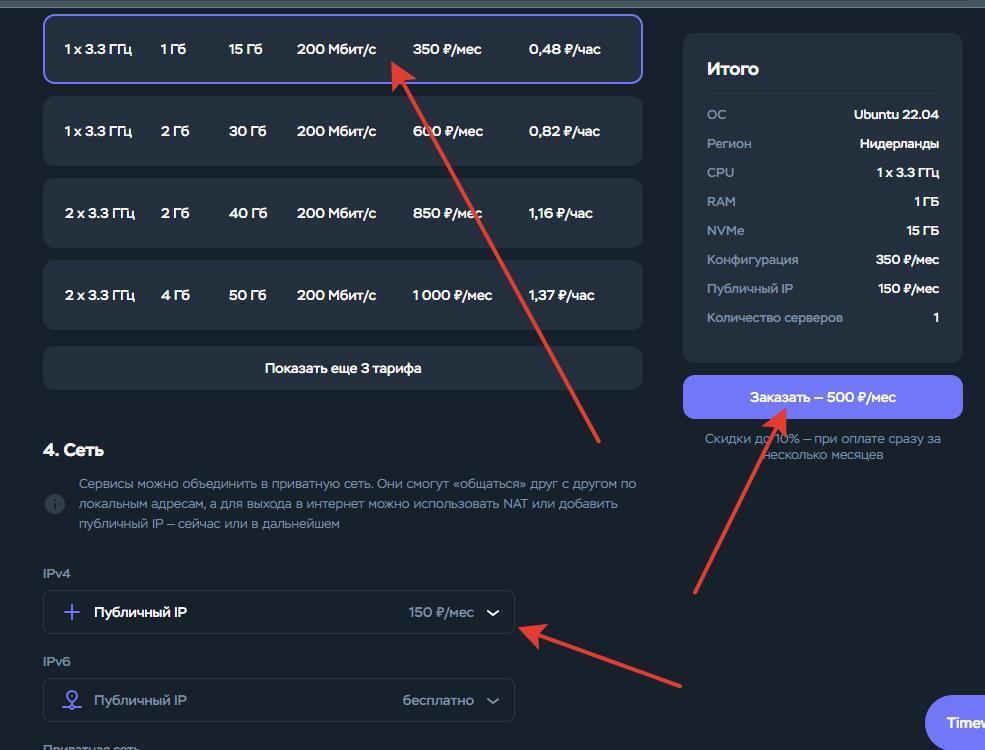Expand the IPv6 dropdown chevron
The height and width of the screenshot is (750, 985).
tap(492, 701)
